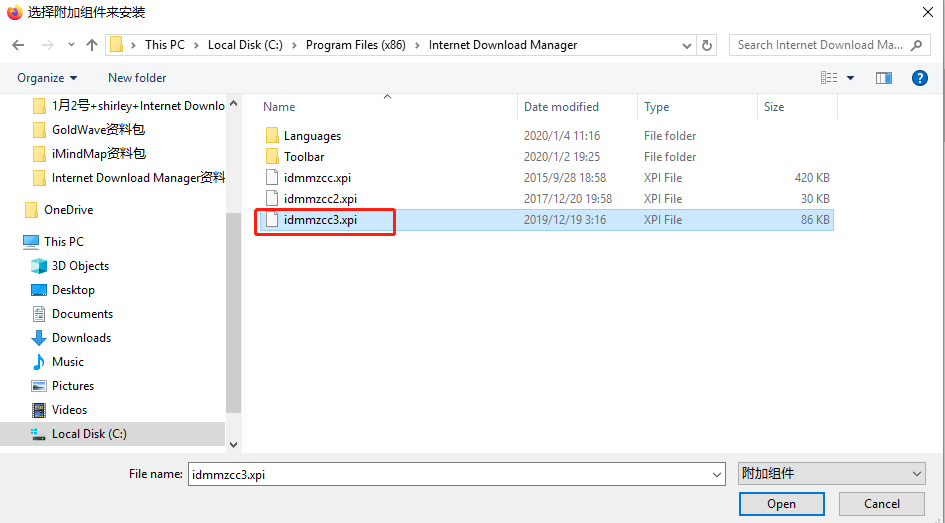
Task: Click Internet Download Manager breadcrumb
Action: pyautogui.click(x=503, y=45)
